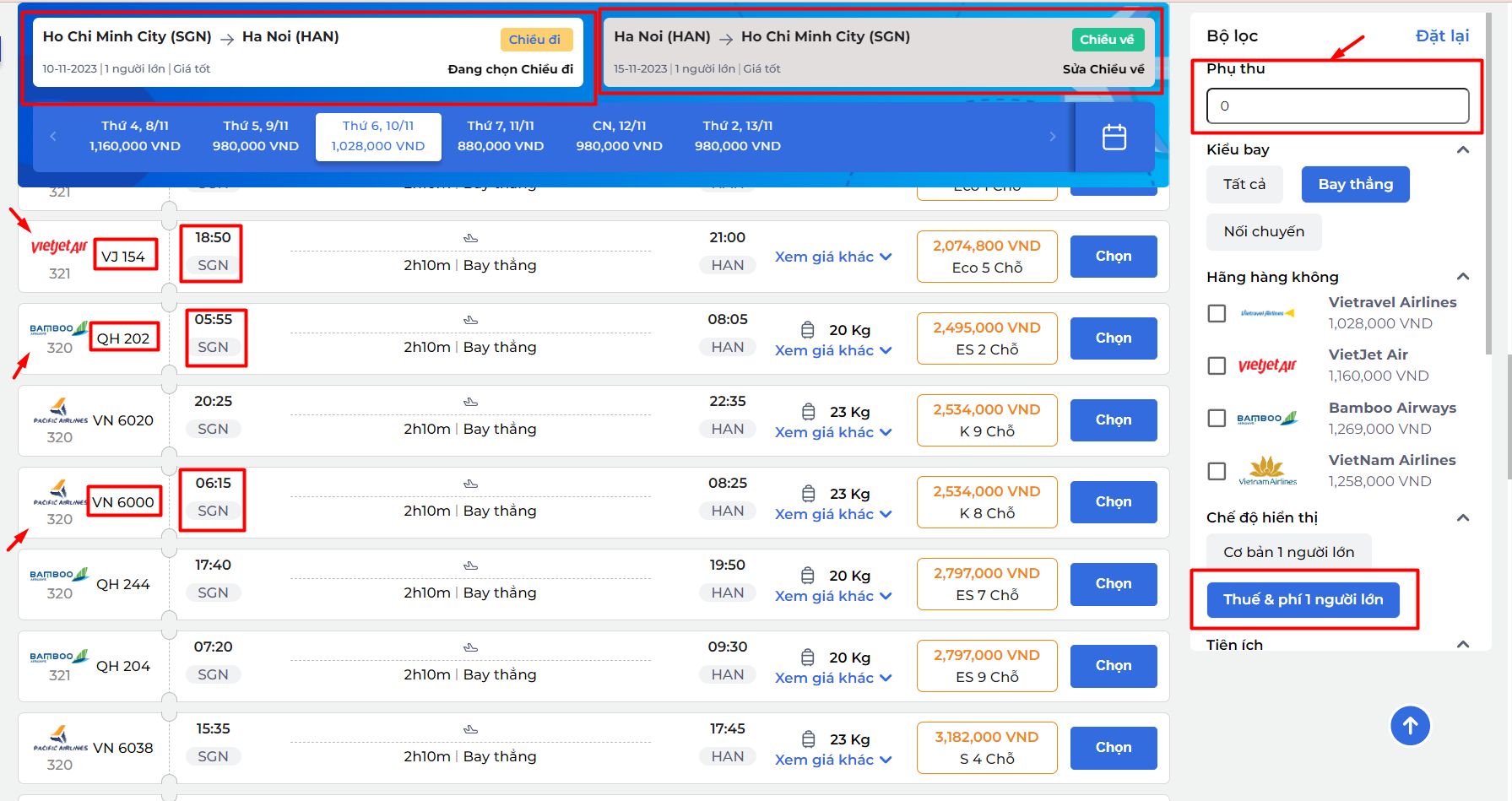Viewport: 1512px width, 801px height.
Task: Select the 'Nối chuyến' flight type option
Action: [x=1264, y=231]
